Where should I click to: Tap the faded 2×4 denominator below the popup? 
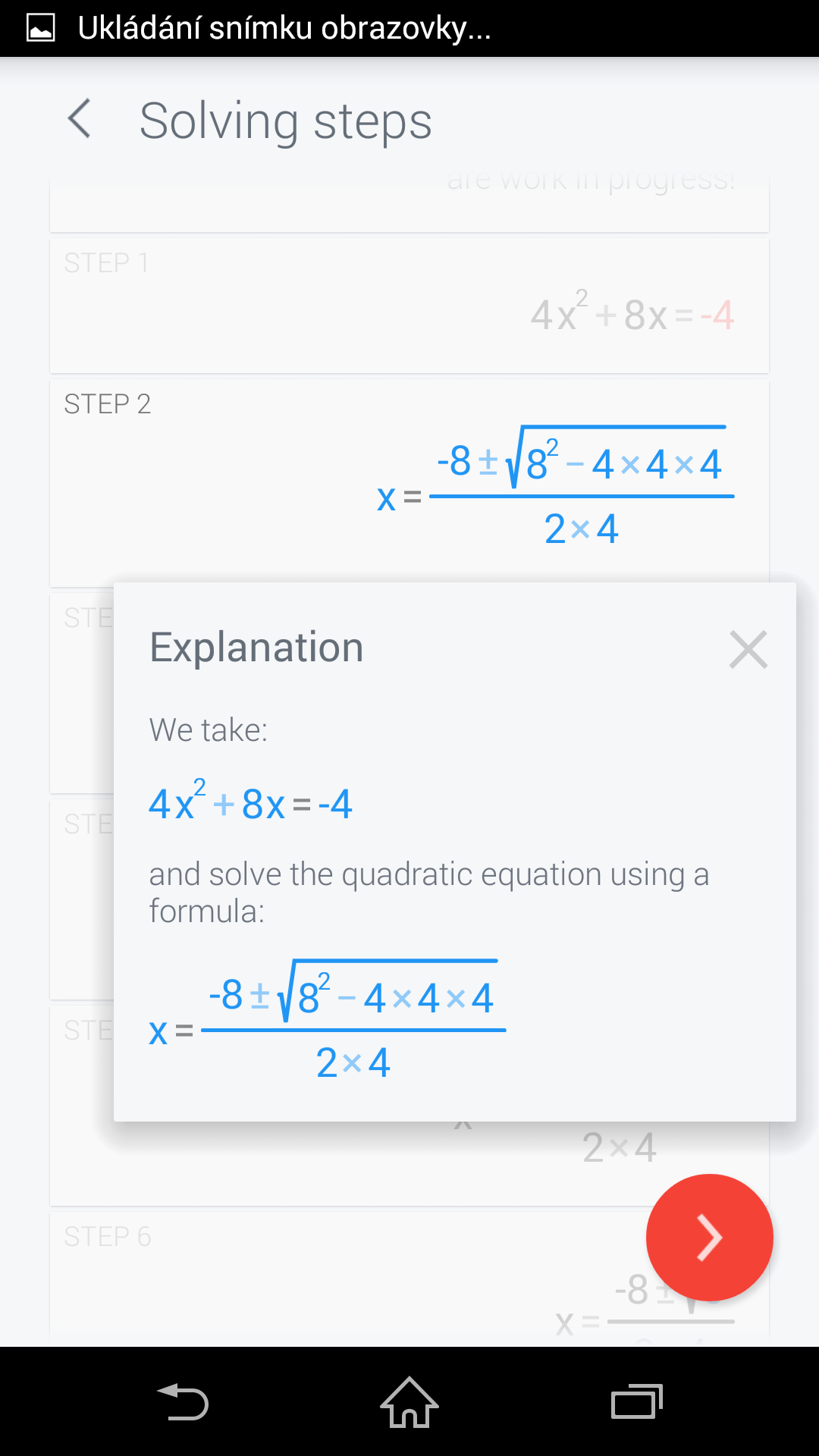click(619, 1147)
